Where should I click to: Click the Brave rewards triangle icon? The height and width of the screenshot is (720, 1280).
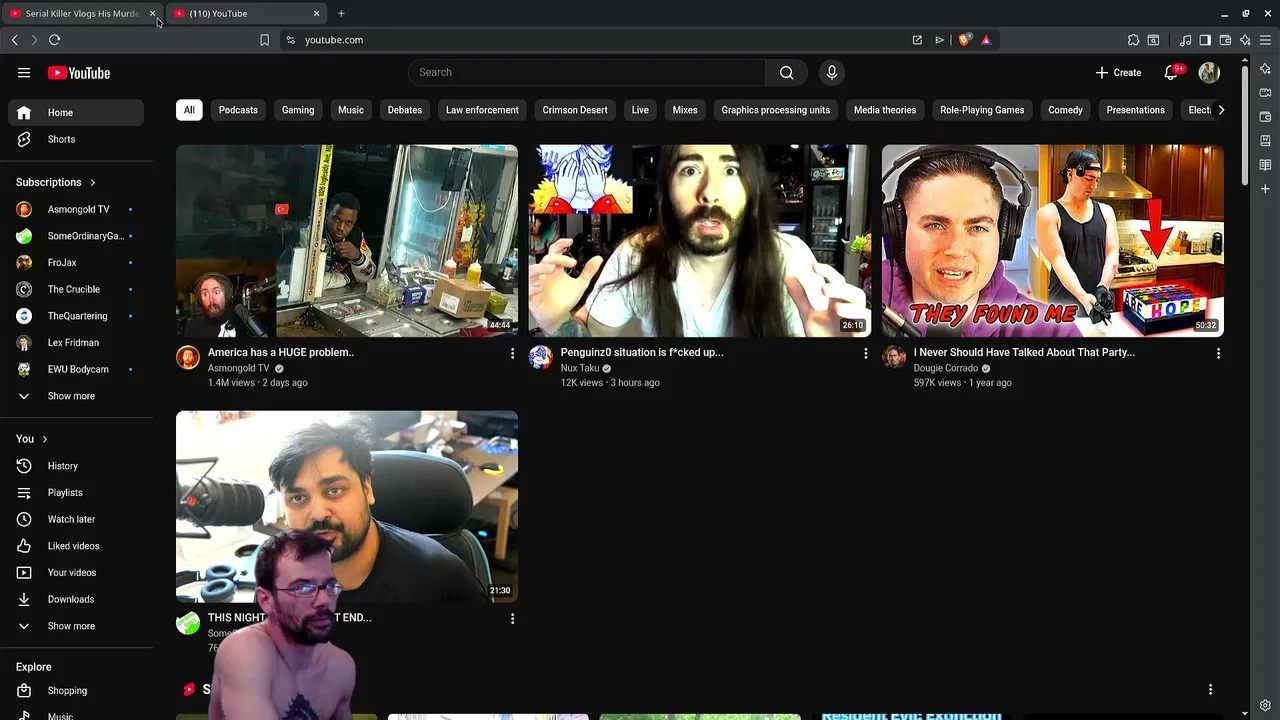coord(986,40)
